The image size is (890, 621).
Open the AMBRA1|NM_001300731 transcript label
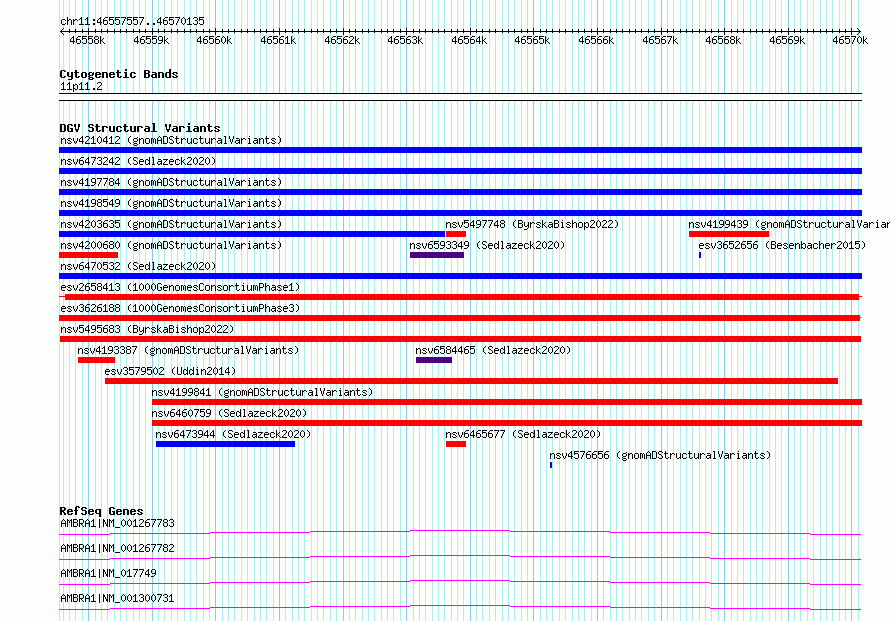[x=117, y=598]
